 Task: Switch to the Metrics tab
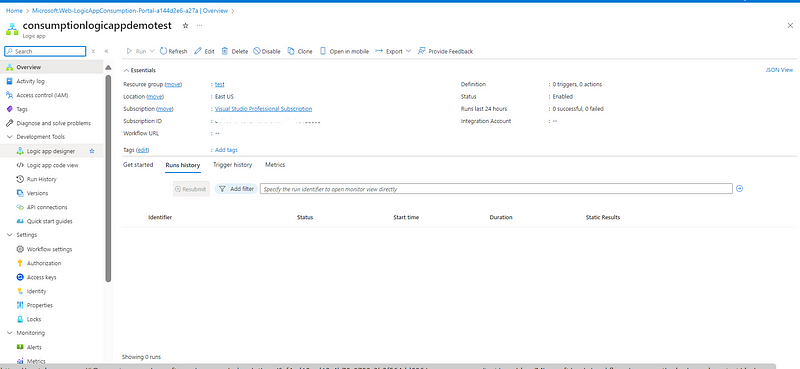(x=275, y=165)
